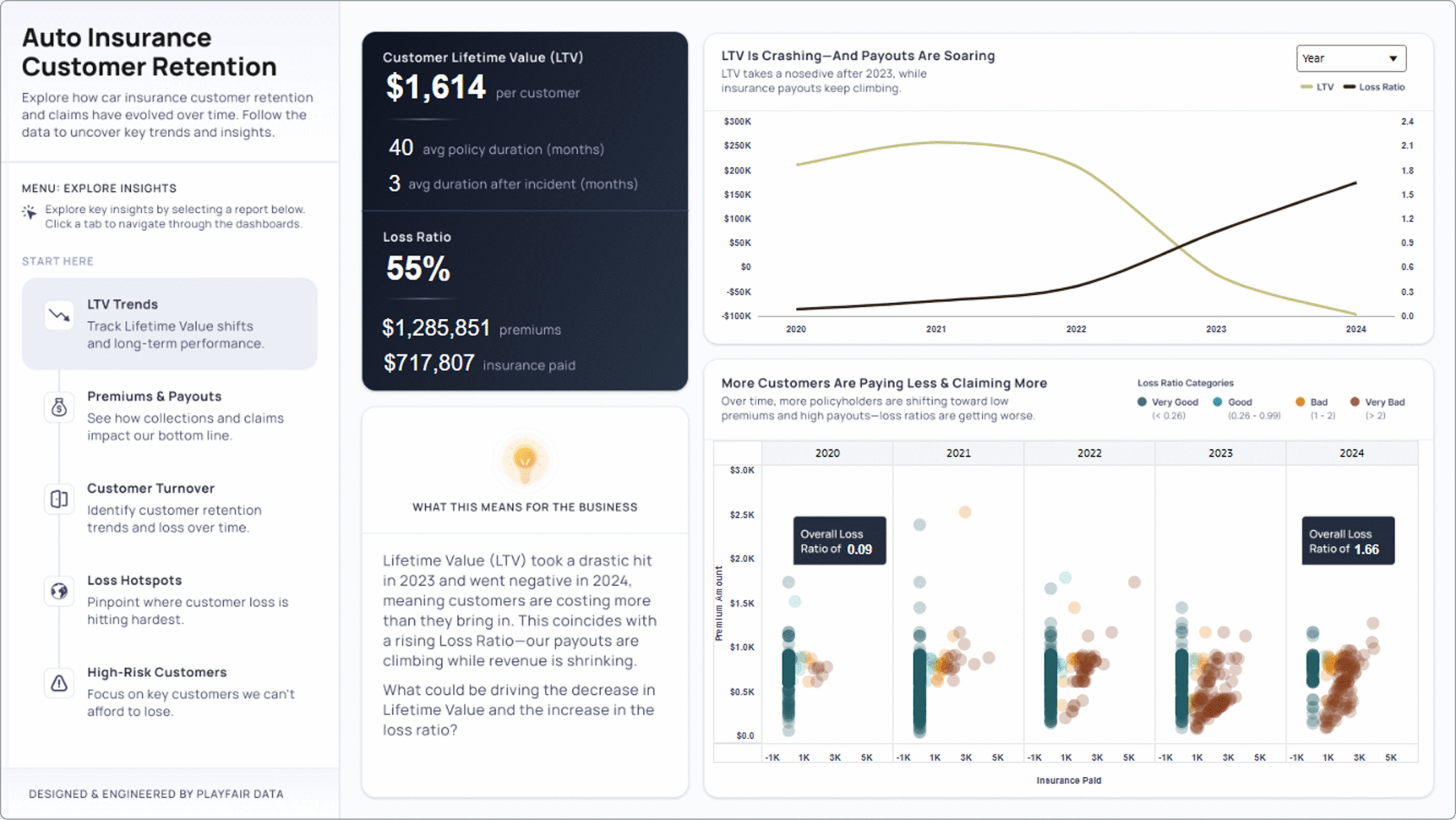This screenshot has height=820, width=1456.
Task: Click the 2024 column header in scatter chart
Action: coord(1352,452)
